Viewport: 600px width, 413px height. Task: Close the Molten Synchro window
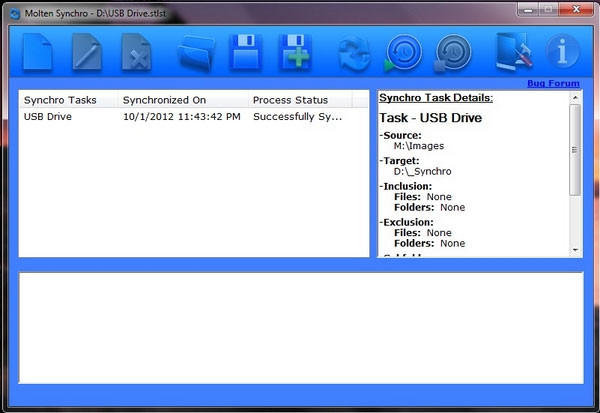point(576,10)
